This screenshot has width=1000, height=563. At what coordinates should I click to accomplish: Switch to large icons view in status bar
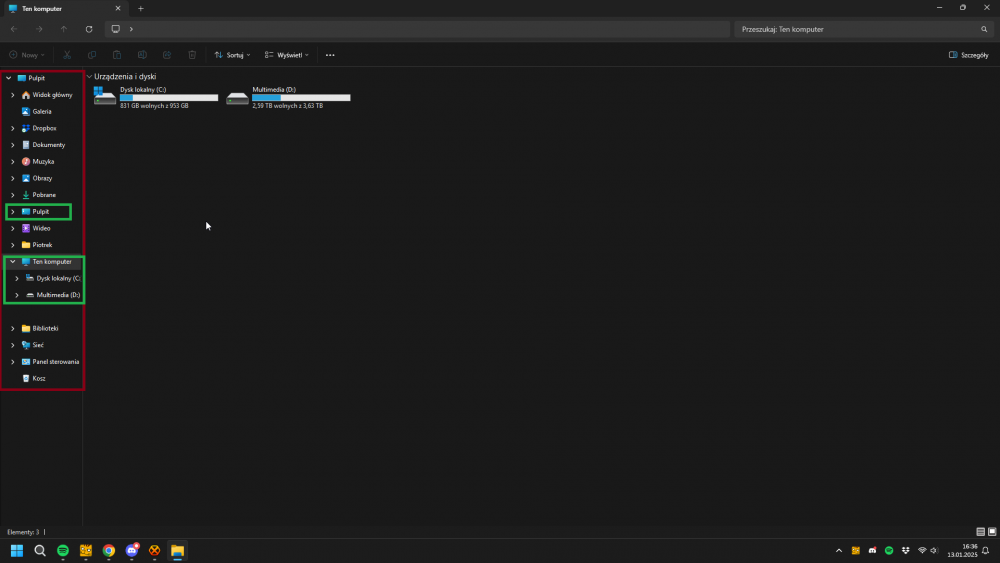pos(991,532)
